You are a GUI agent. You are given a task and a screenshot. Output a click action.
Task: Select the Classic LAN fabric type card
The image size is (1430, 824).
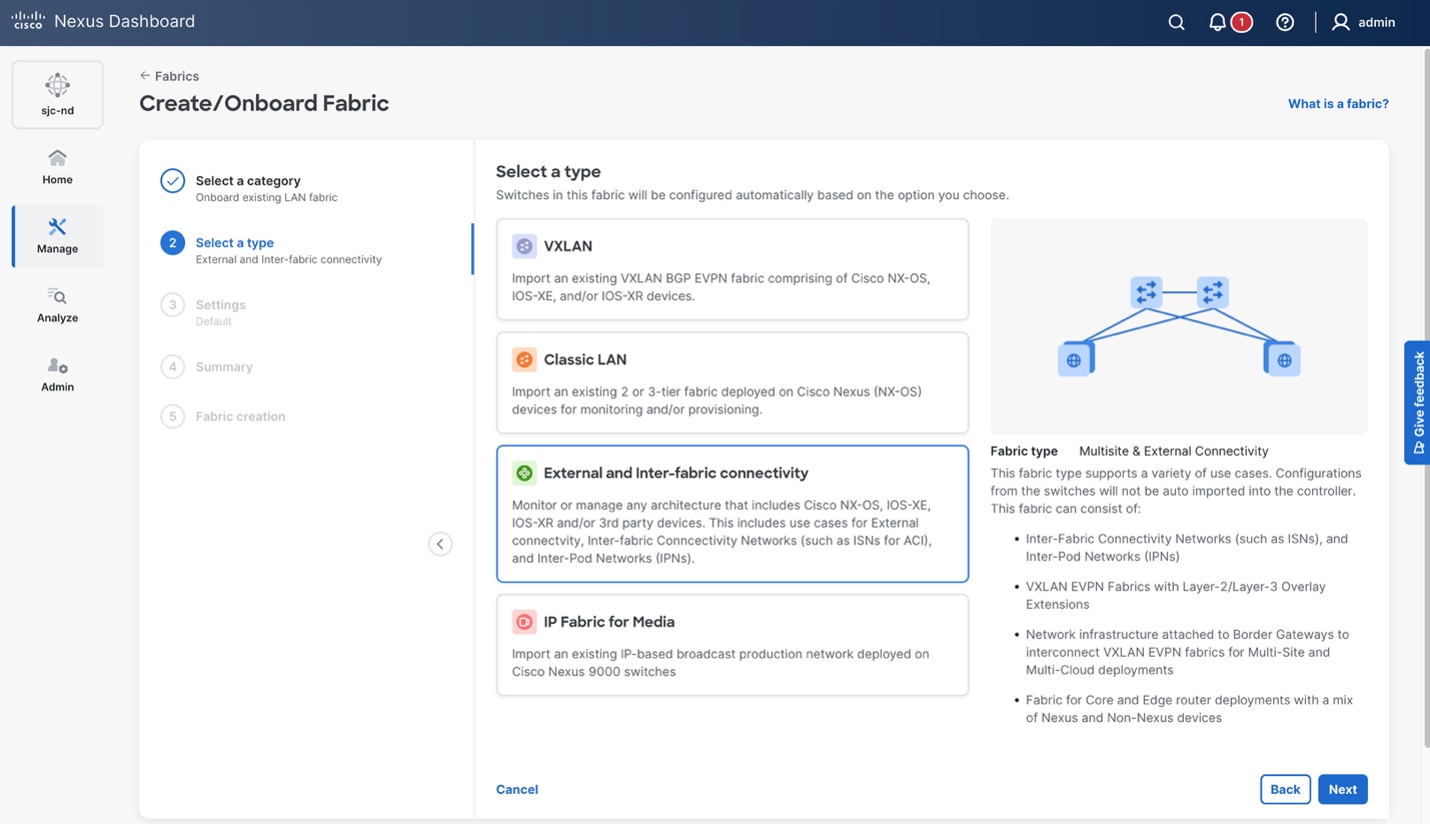click(732, 383)
